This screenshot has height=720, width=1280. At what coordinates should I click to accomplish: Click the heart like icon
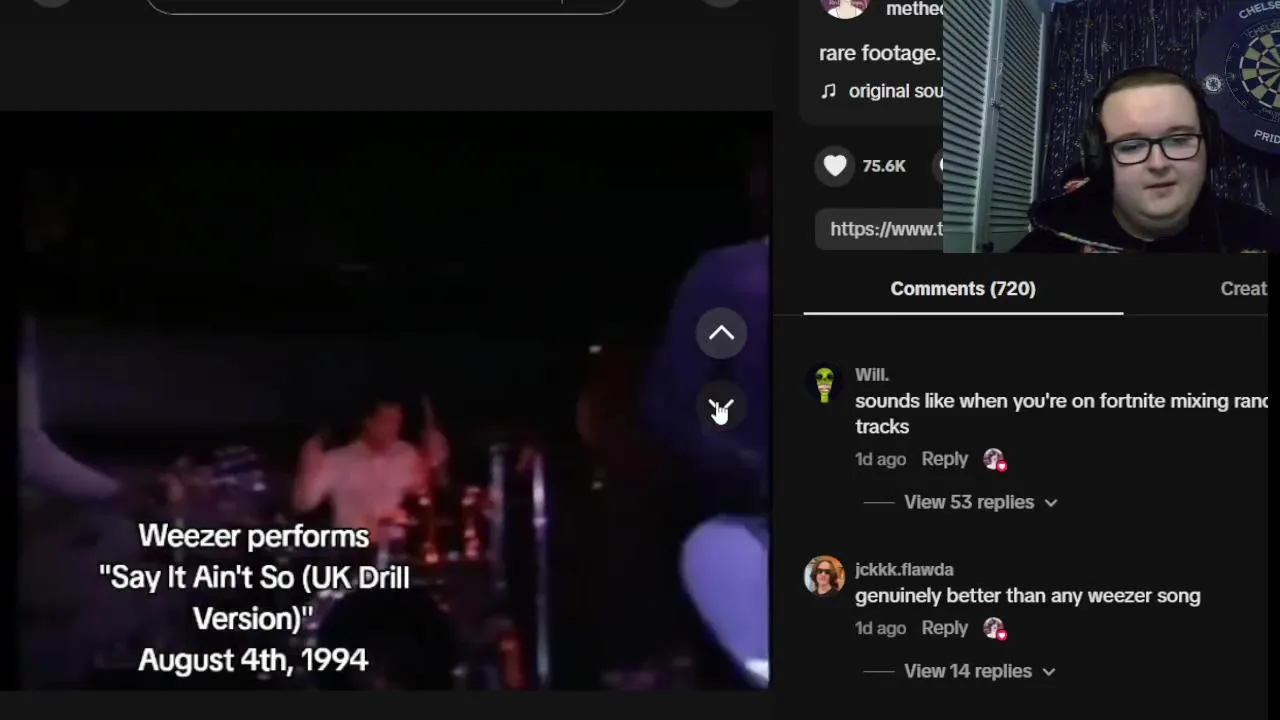tap(835, 166)
